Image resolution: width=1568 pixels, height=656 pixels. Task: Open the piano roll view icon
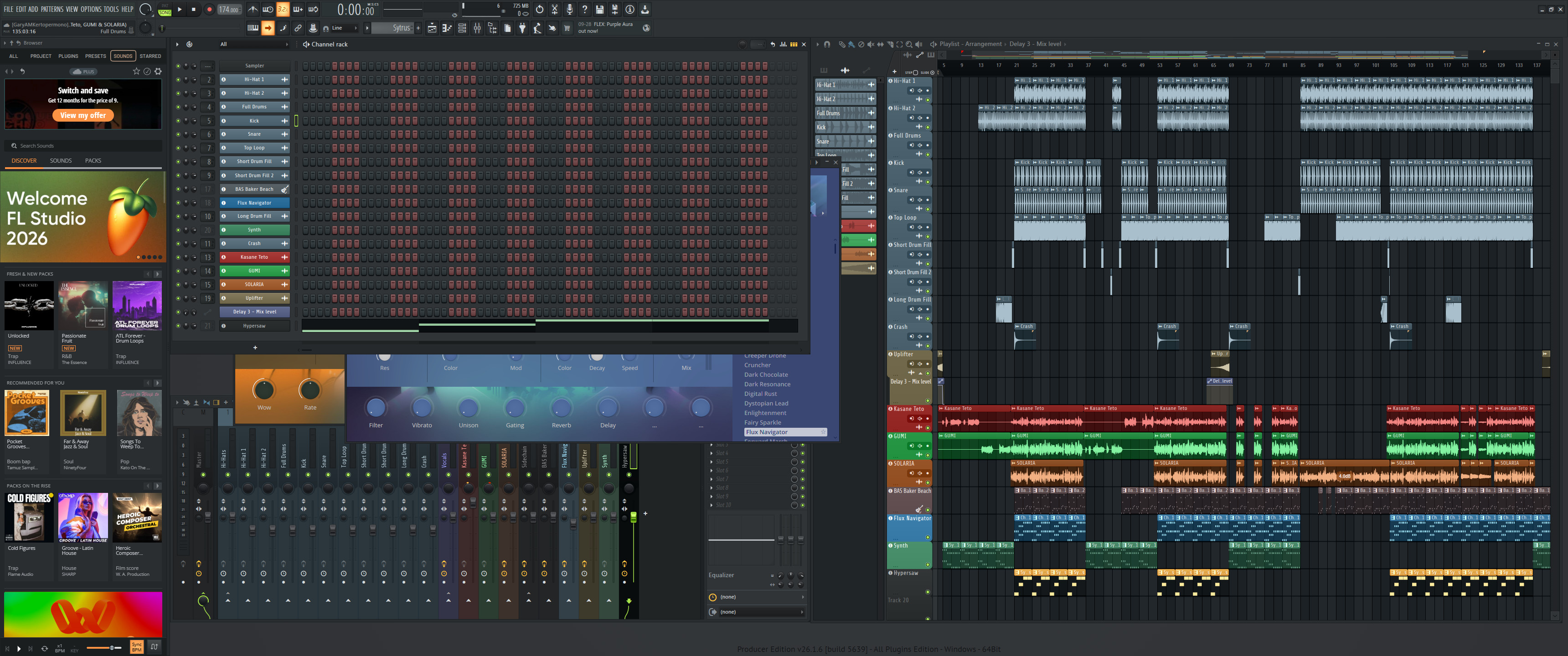447,28
